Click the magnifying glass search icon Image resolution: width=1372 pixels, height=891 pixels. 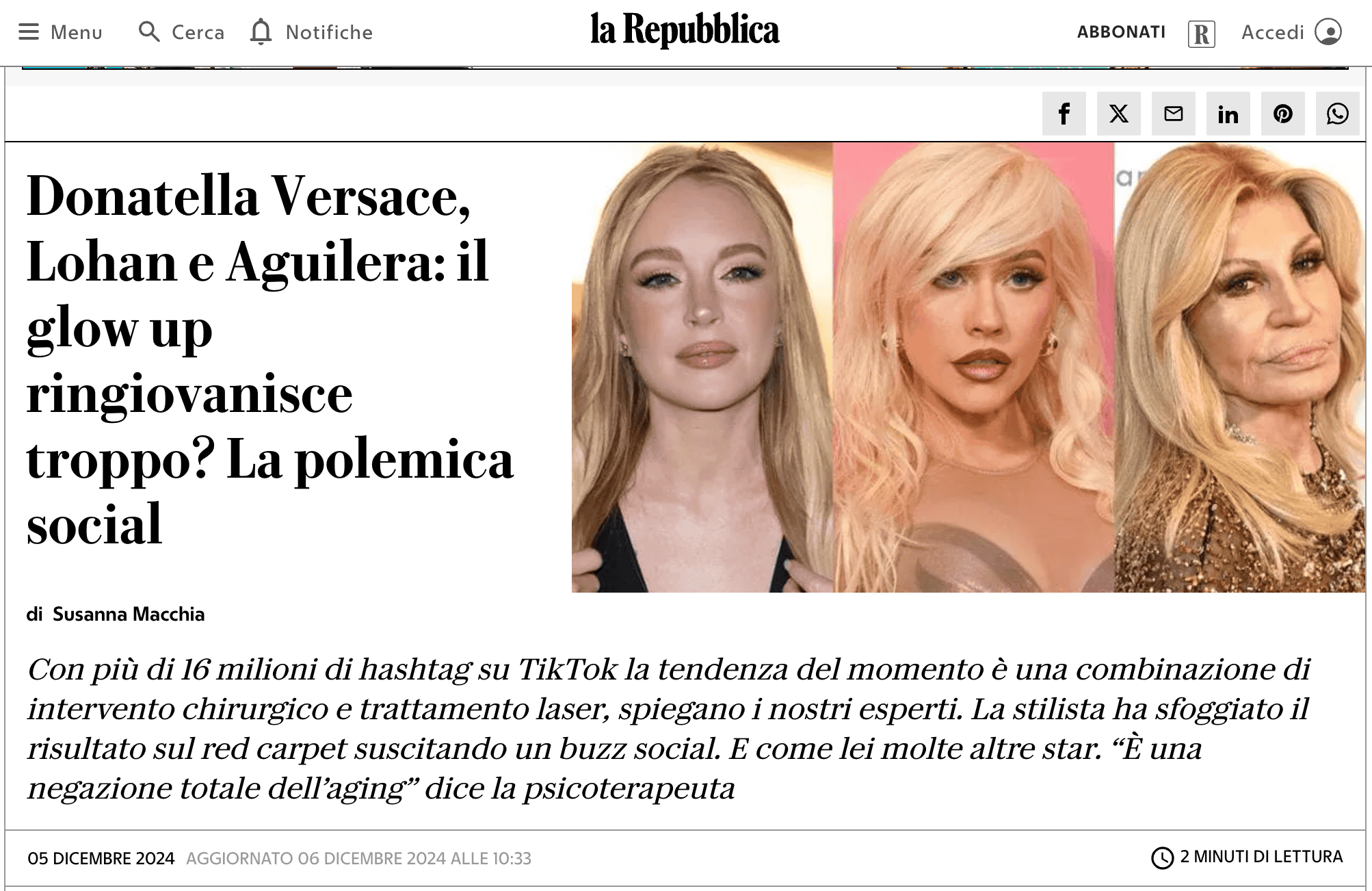click(x=149, y=31)
